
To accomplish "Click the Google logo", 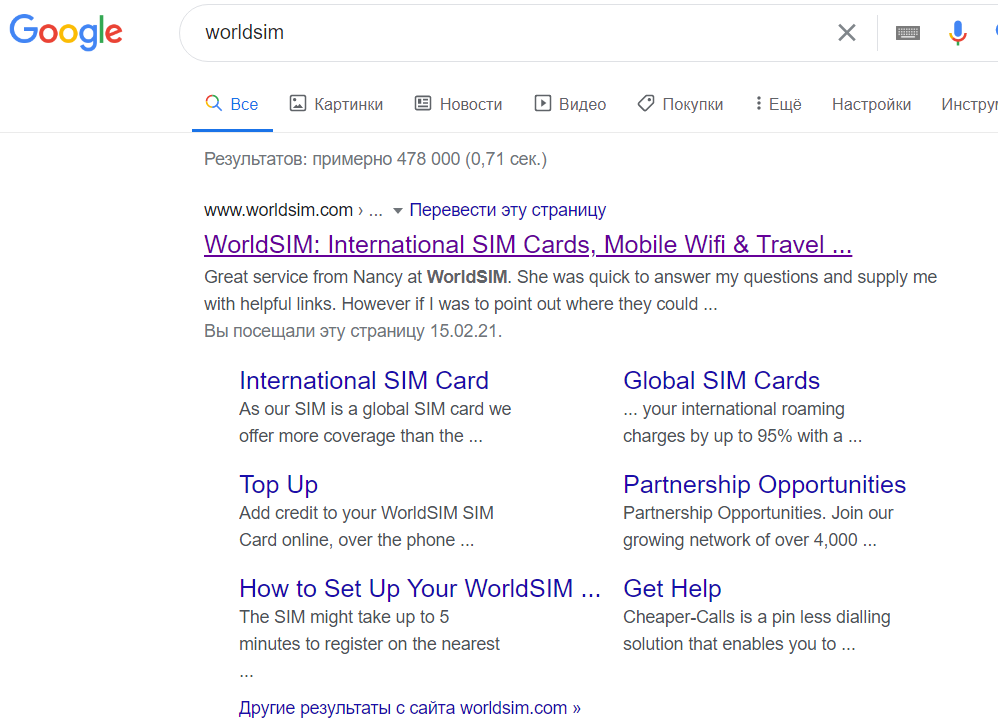I will point(66,32).
